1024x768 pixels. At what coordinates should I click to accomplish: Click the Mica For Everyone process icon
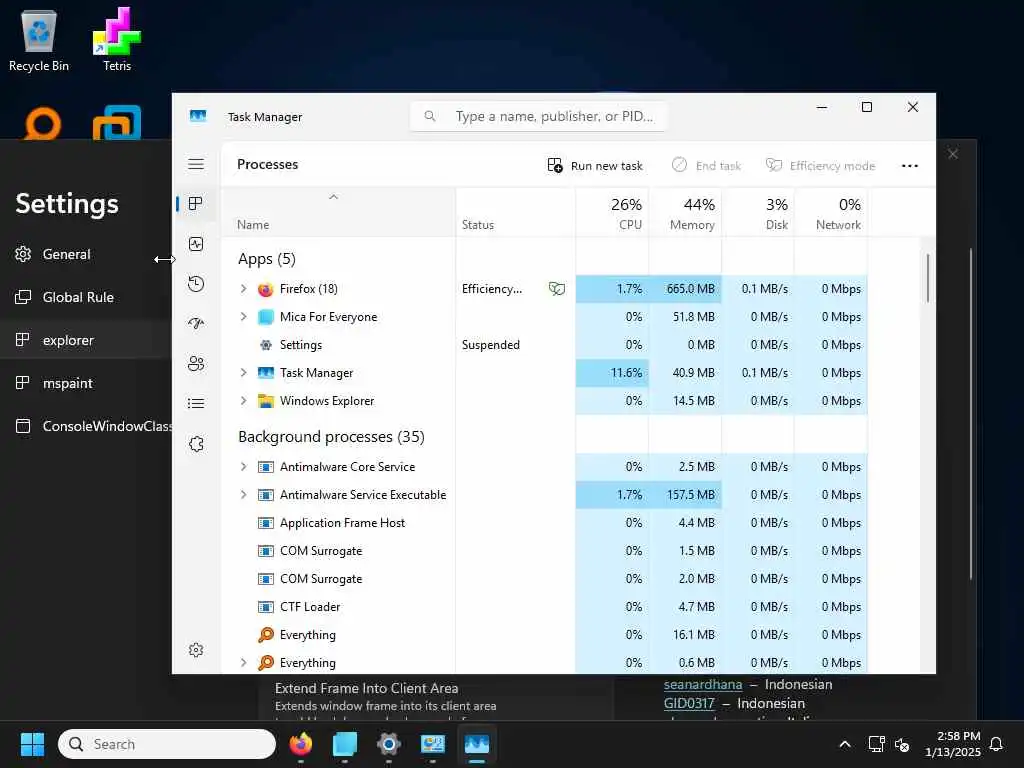265,317
